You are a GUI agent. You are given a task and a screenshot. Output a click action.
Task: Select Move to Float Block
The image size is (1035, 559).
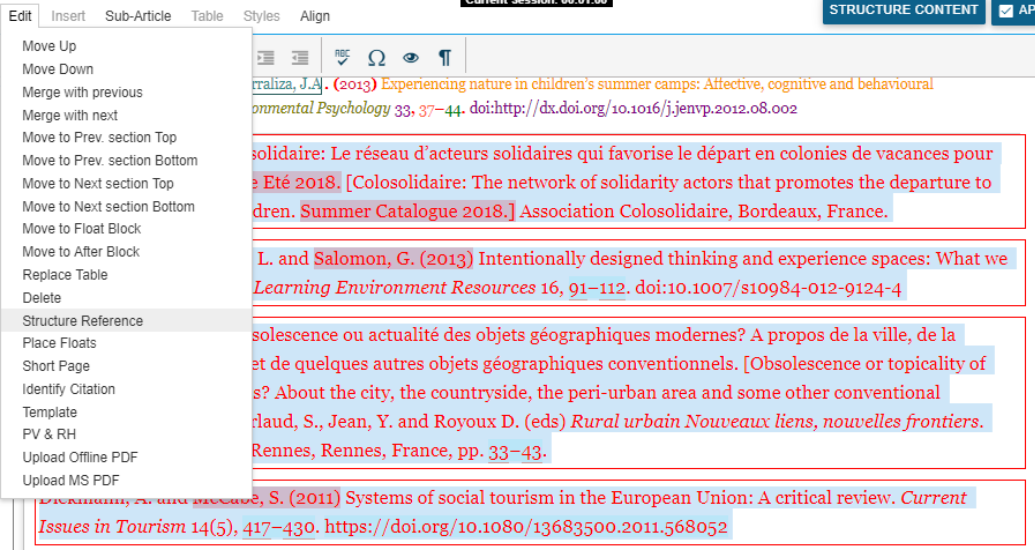pyautogui.click(x=126, y=229)
